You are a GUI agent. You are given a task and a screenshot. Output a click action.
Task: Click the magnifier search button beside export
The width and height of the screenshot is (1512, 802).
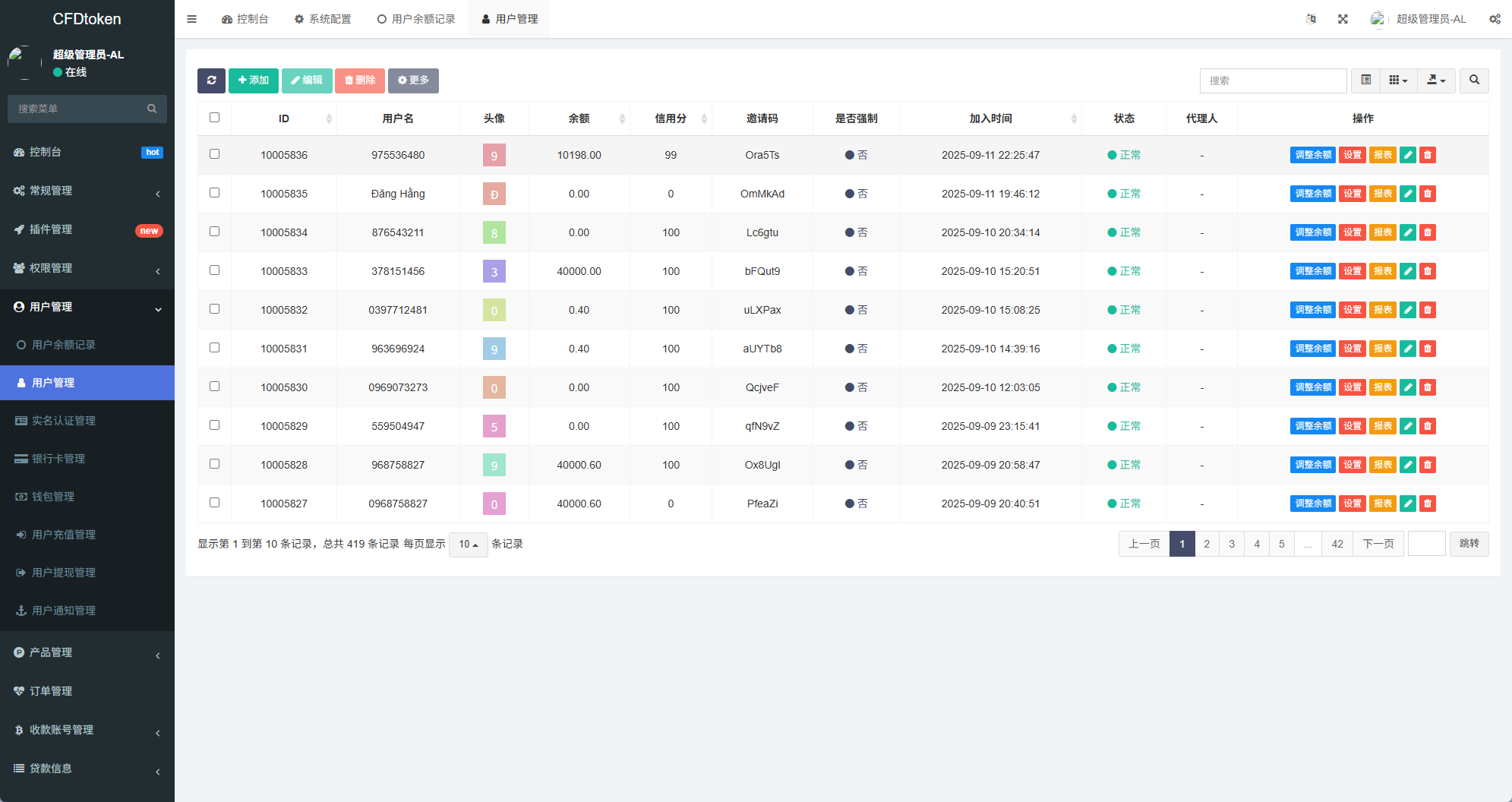point(1474,81)
